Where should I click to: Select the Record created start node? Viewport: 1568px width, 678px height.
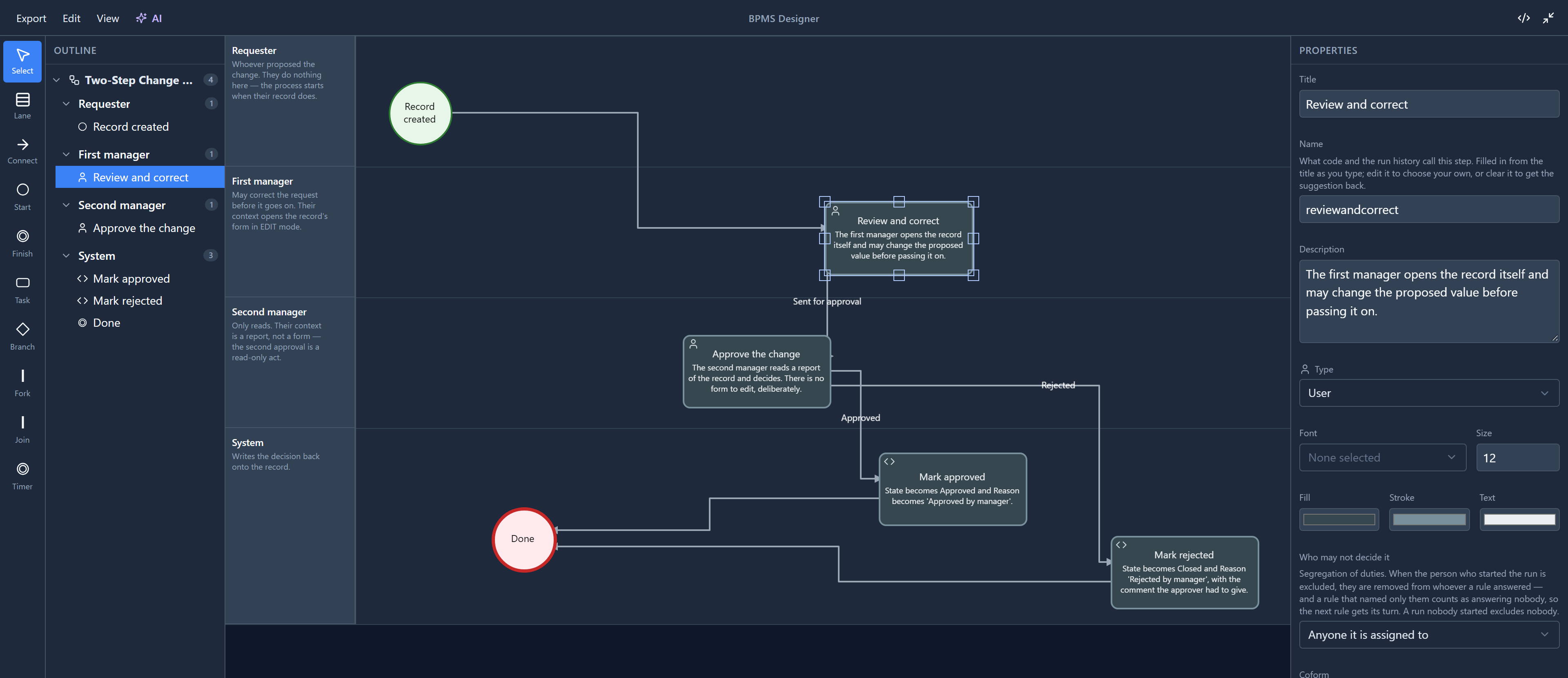pyautogui.click(x=420, y=113)
